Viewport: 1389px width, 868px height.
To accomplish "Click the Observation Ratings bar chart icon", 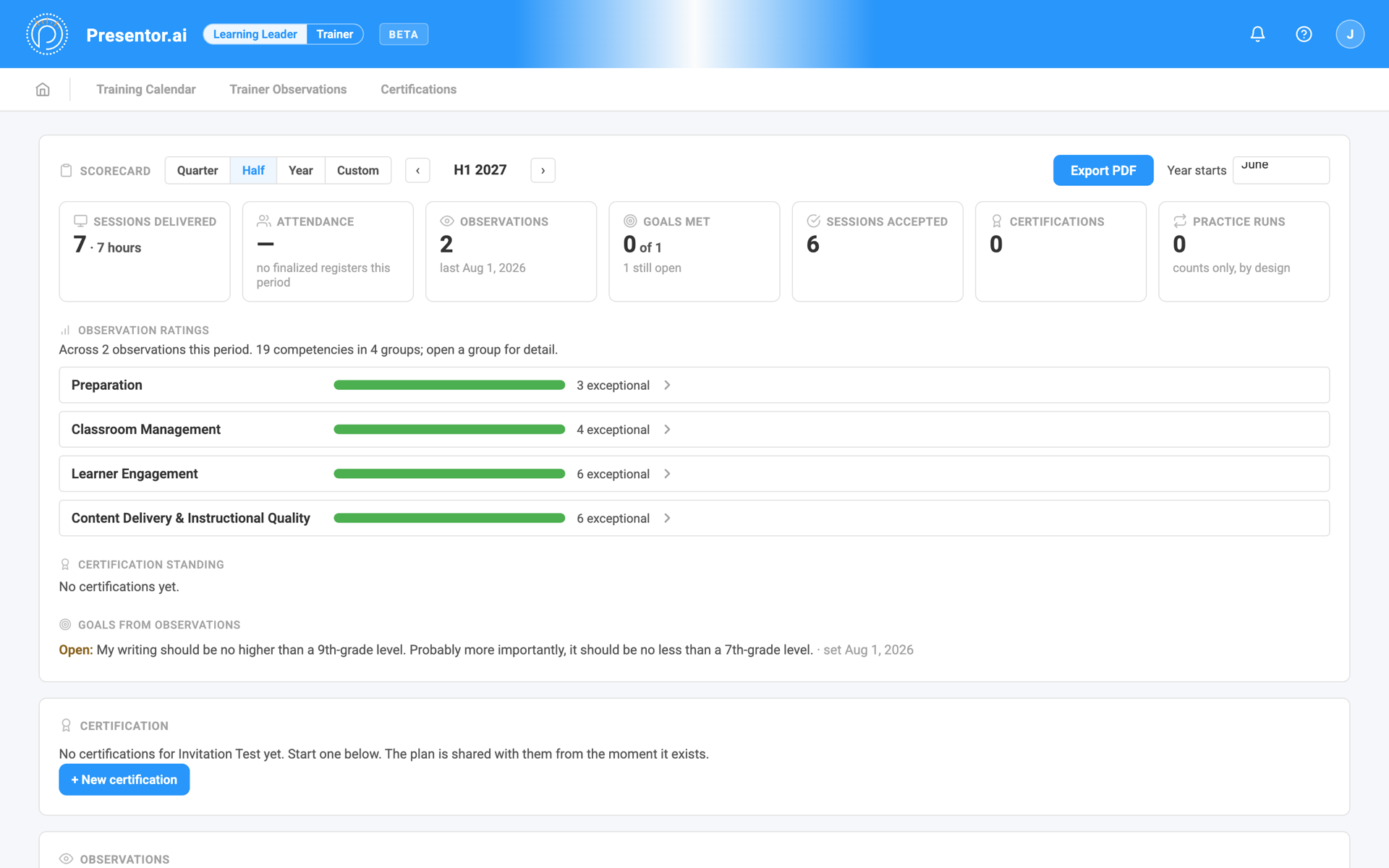I will tap(65, 330).
